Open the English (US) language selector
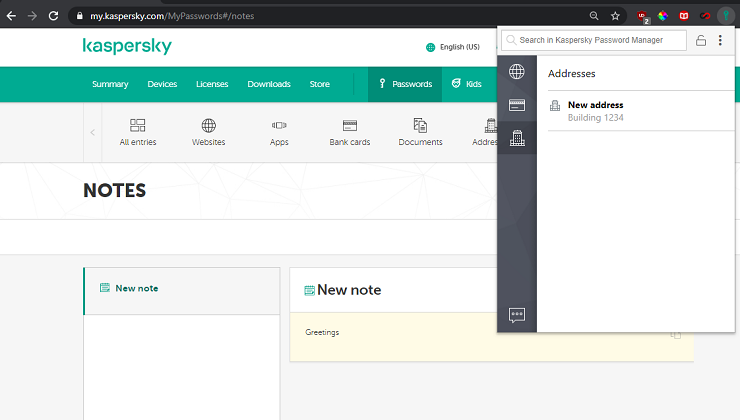 pos(453,47)
